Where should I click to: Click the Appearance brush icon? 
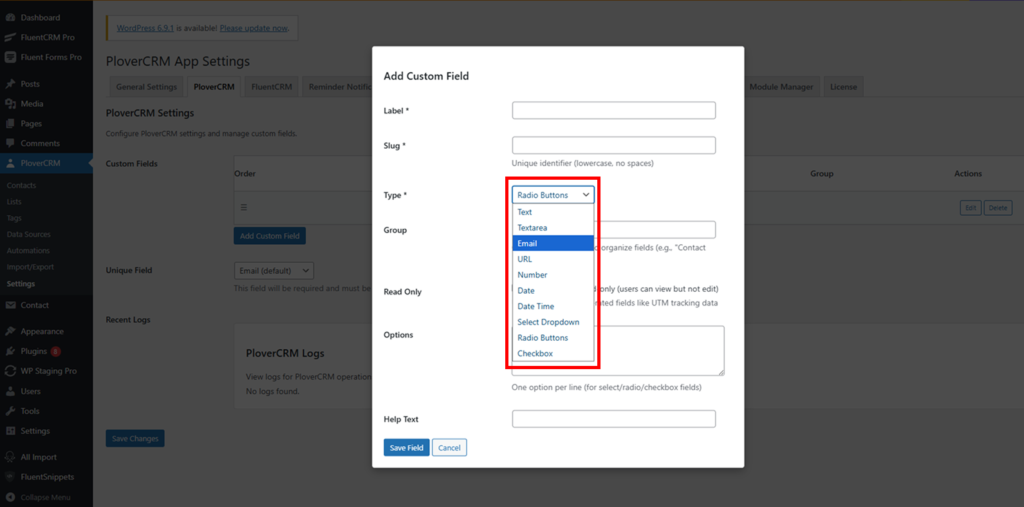point(10,331)
